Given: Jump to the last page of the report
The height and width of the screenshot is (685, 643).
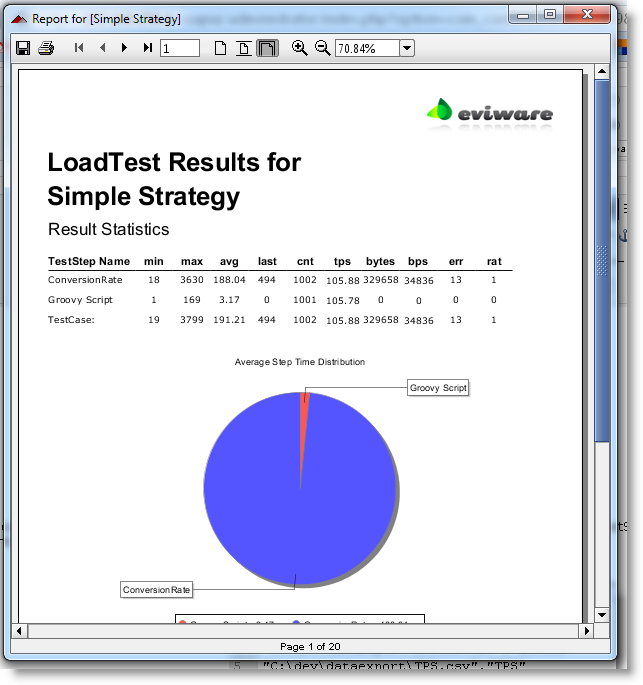Looking at the screenshot, I should 148,47.
